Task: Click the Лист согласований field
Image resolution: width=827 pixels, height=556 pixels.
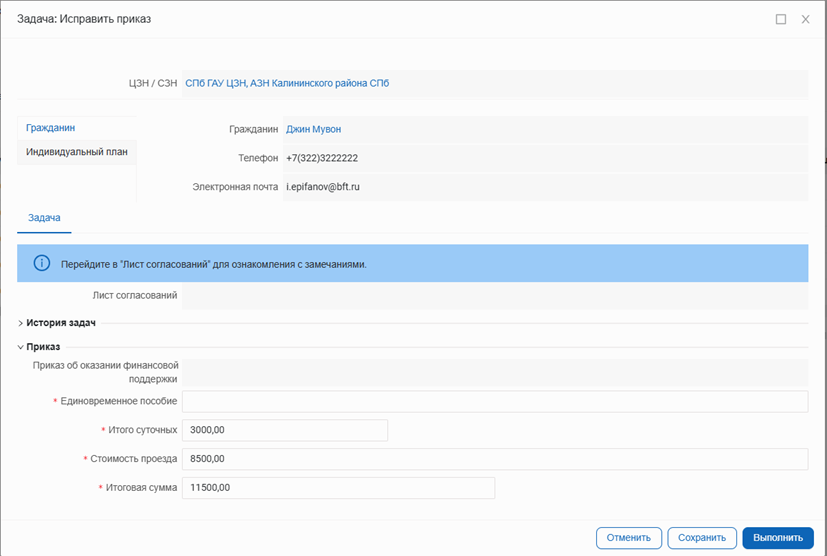Action: point(494,295)
